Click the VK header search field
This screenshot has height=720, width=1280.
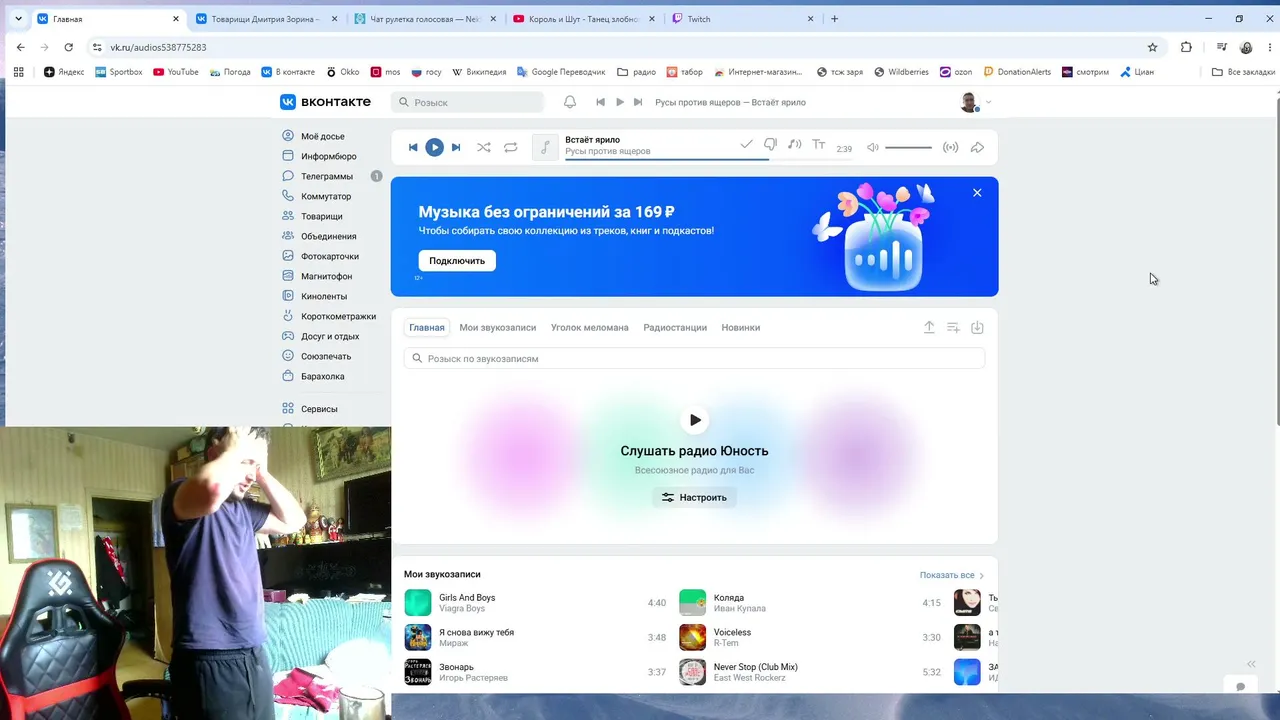[467, 102]
